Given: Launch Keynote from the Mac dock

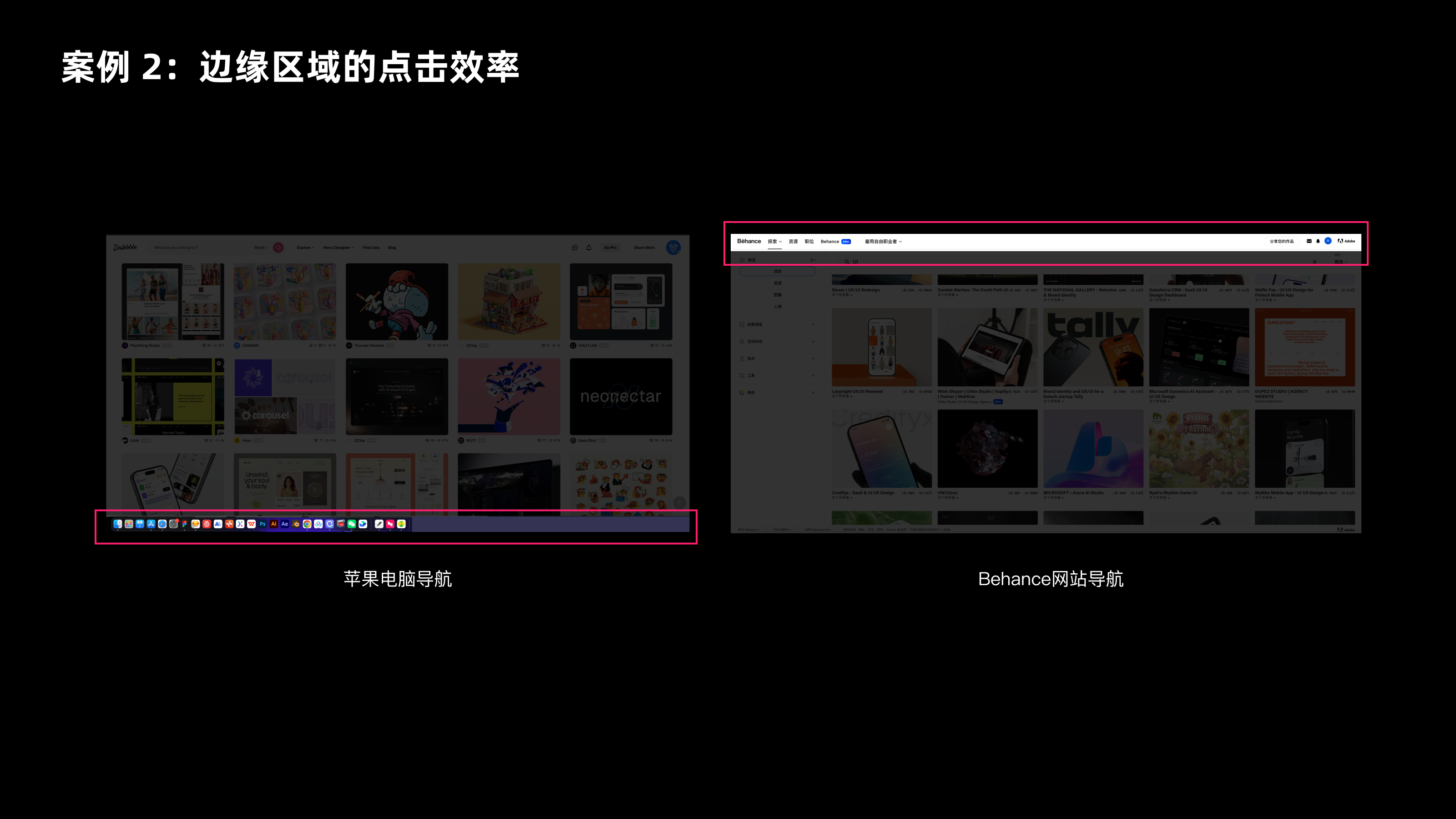Looking at the screenshot, I should pos(140,524).
